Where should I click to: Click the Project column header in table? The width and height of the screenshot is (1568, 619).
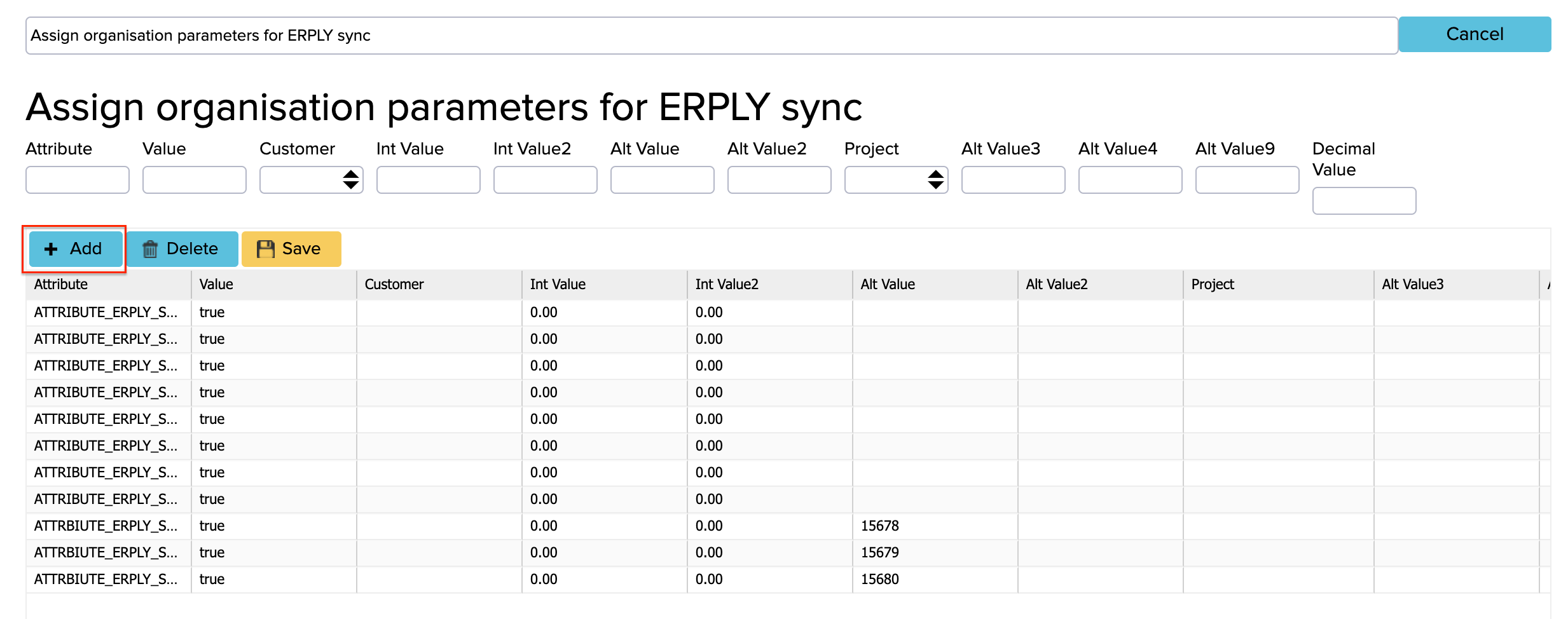(1213, 285)
